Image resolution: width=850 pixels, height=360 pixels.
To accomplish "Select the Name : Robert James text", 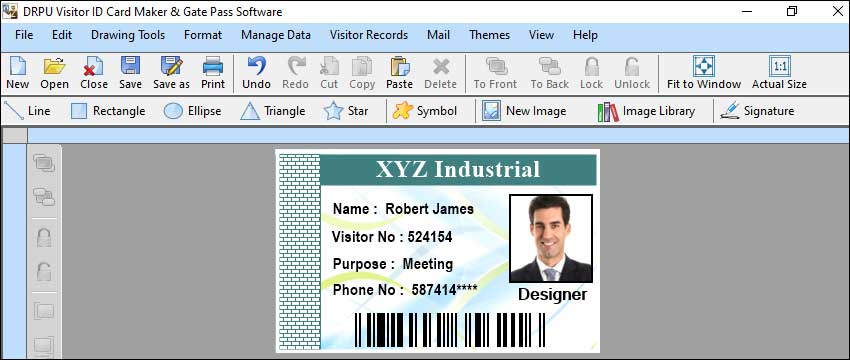I will tap(403, 209).
